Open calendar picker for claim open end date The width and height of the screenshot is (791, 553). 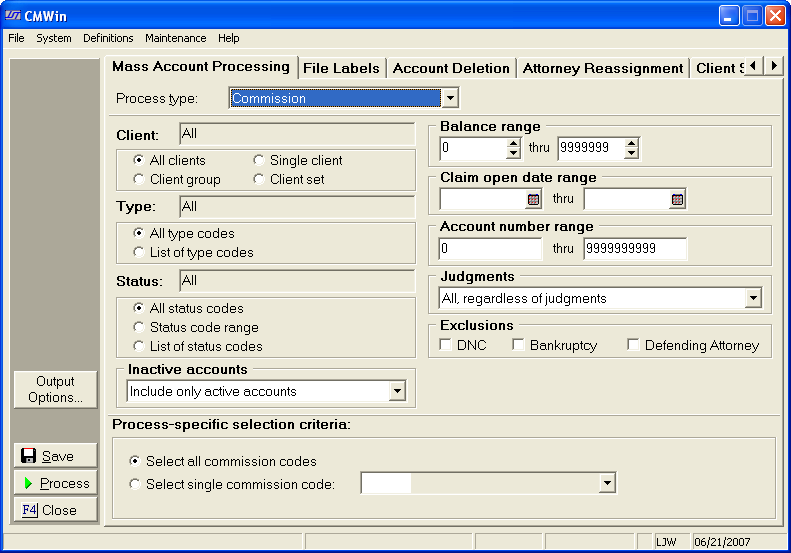[x=677, y=199]
